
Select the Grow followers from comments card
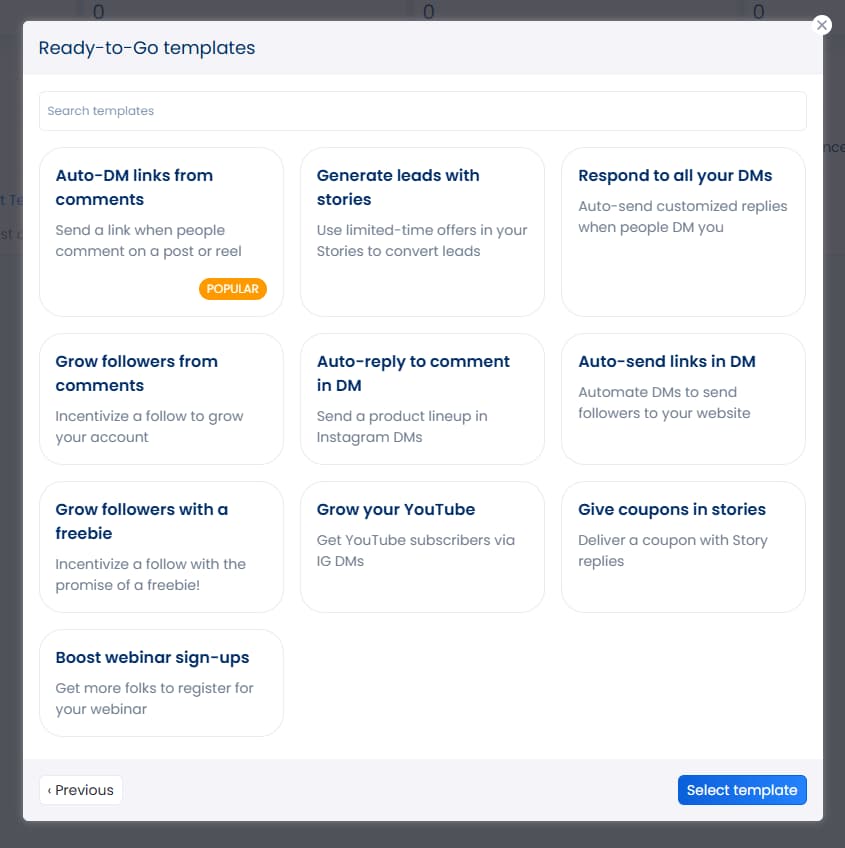click(x=161, y=398)
